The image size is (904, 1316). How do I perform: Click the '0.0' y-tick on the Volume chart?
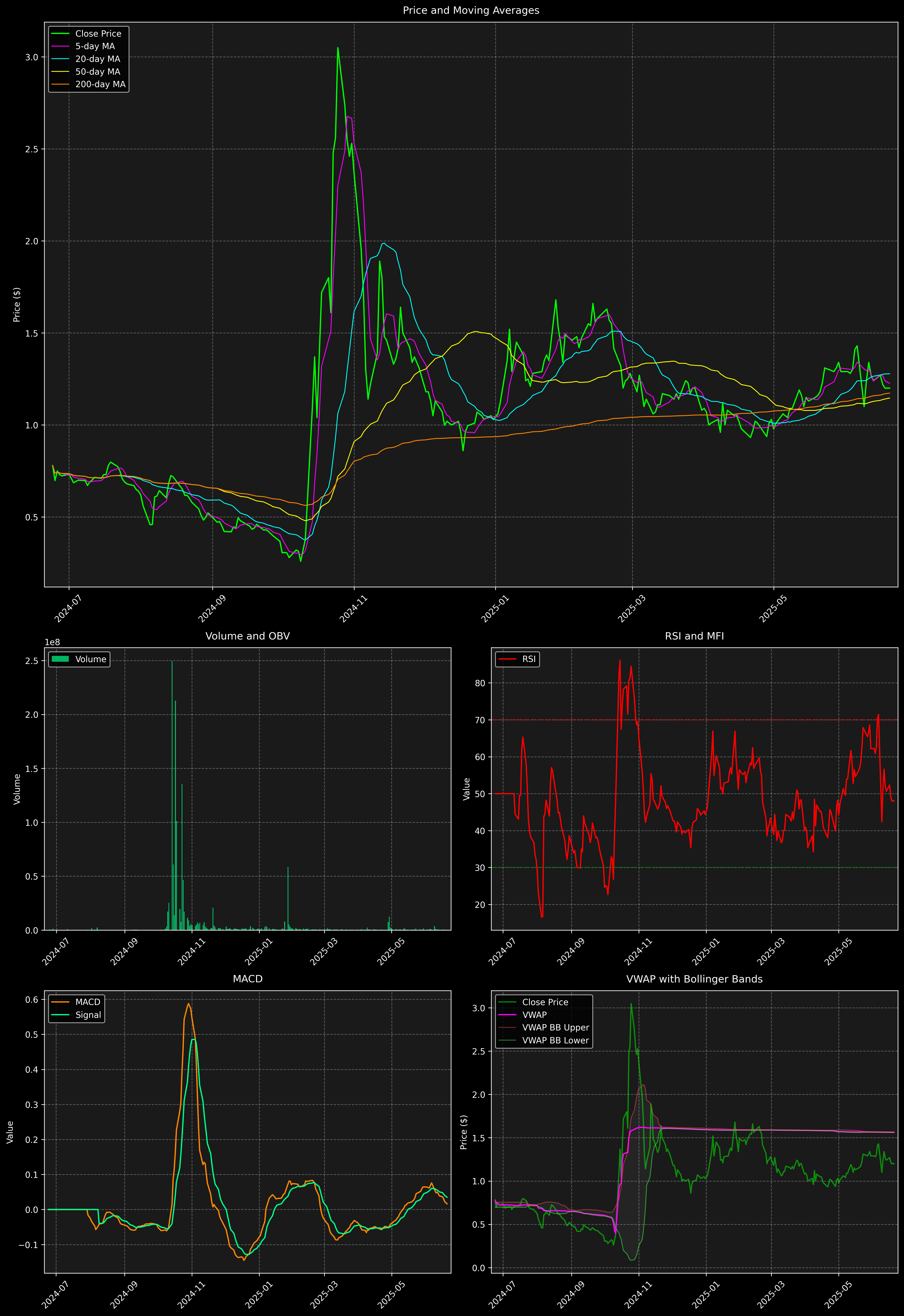pyautogui.click(x=32, y=930)
